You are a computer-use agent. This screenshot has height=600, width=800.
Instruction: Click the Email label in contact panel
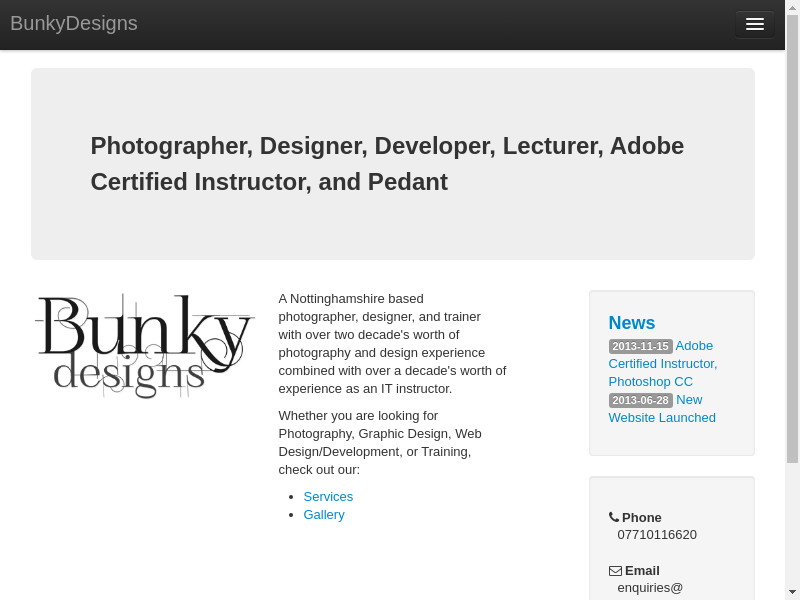point(642,571)
